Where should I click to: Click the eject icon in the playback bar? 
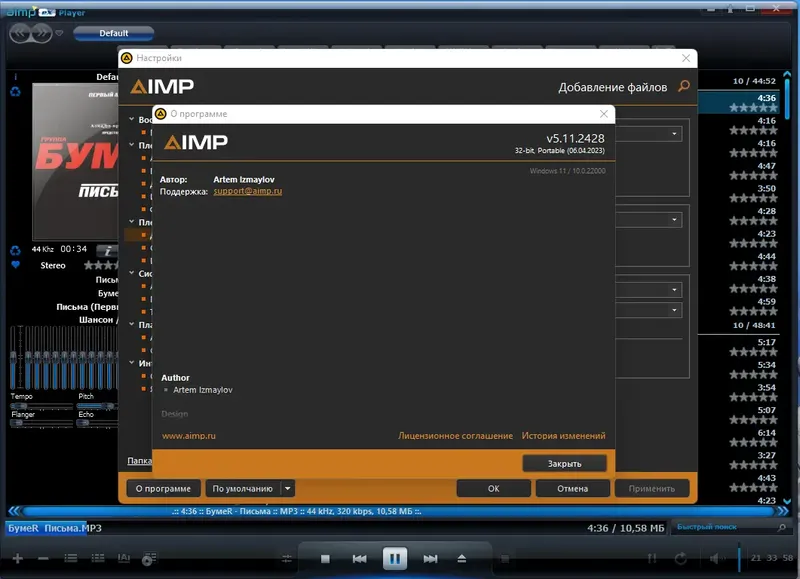[463, 558]
